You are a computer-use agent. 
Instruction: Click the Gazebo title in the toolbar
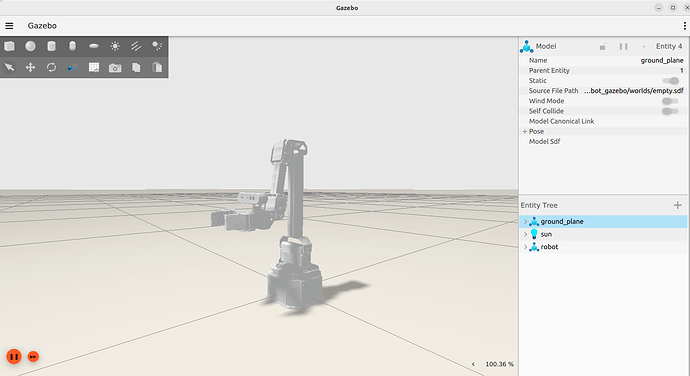click(42, 26)
